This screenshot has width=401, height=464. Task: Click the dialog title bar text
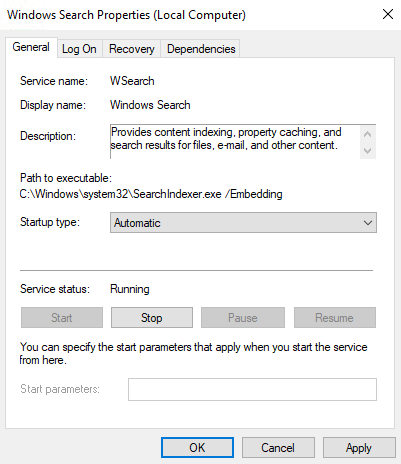[126, 15]
